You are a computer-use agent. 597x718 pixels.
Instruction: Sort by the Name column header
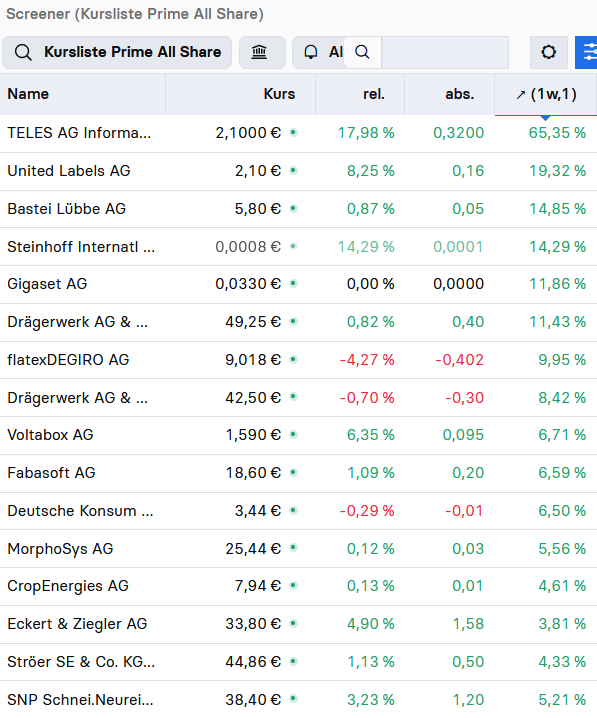point(28,94)
